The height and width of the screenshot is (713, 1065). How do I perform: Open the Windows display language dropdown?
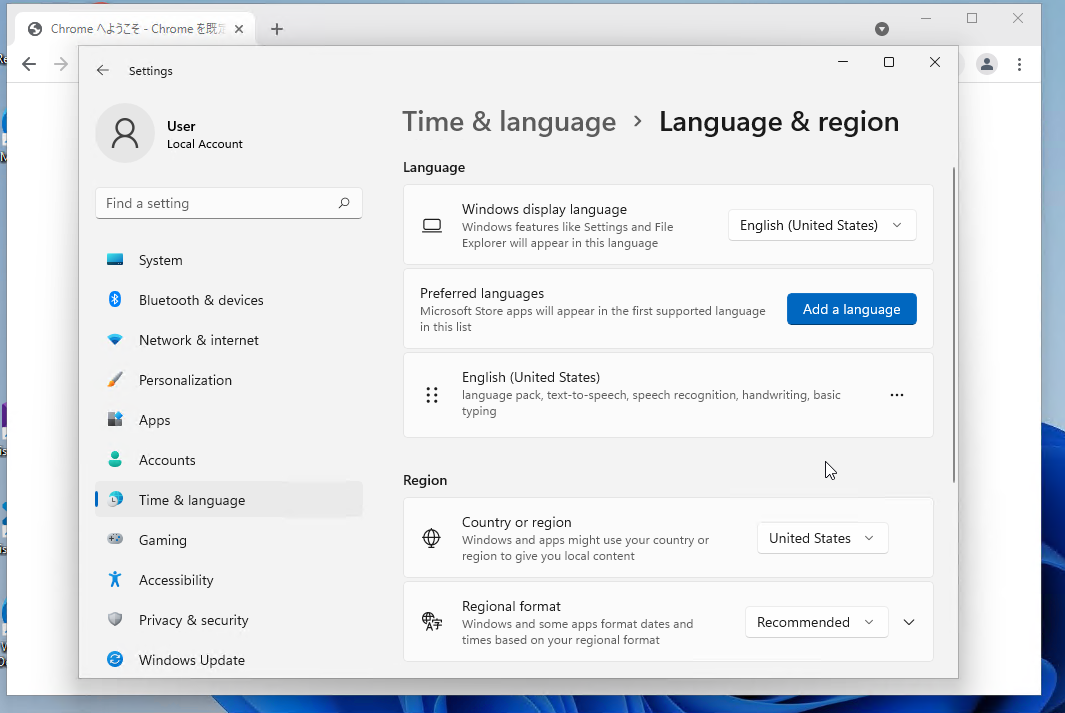tap(821, 225)
